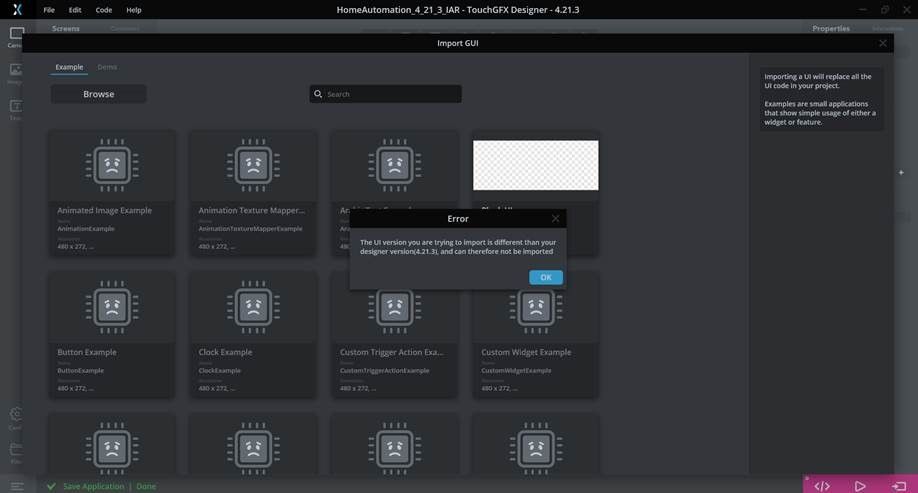Click OK in the Error dialog
This screenshot has width=918, height=493.
(x=546, y=277)
